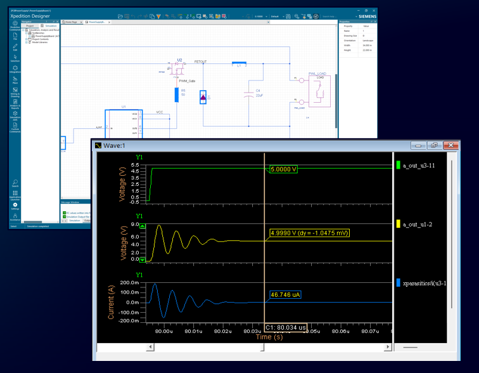Open the Edit tools in left sidebar

coord(15,47)
